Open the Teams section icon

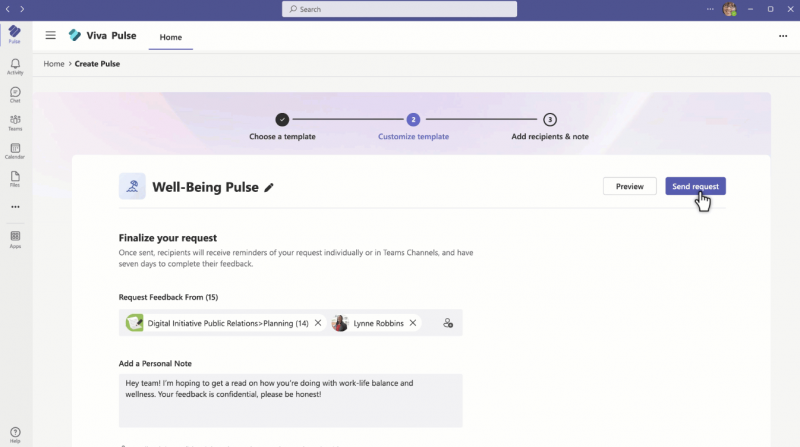pos(15,122)
